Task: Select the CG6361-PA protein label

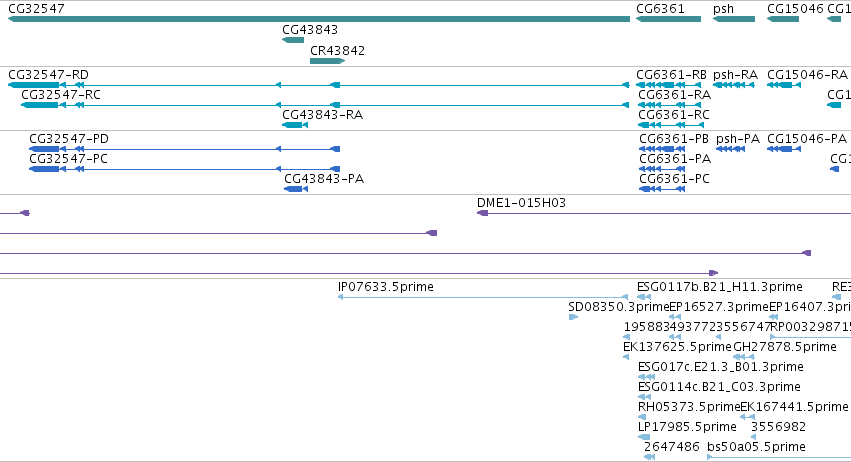Action: tap(675, 159)
